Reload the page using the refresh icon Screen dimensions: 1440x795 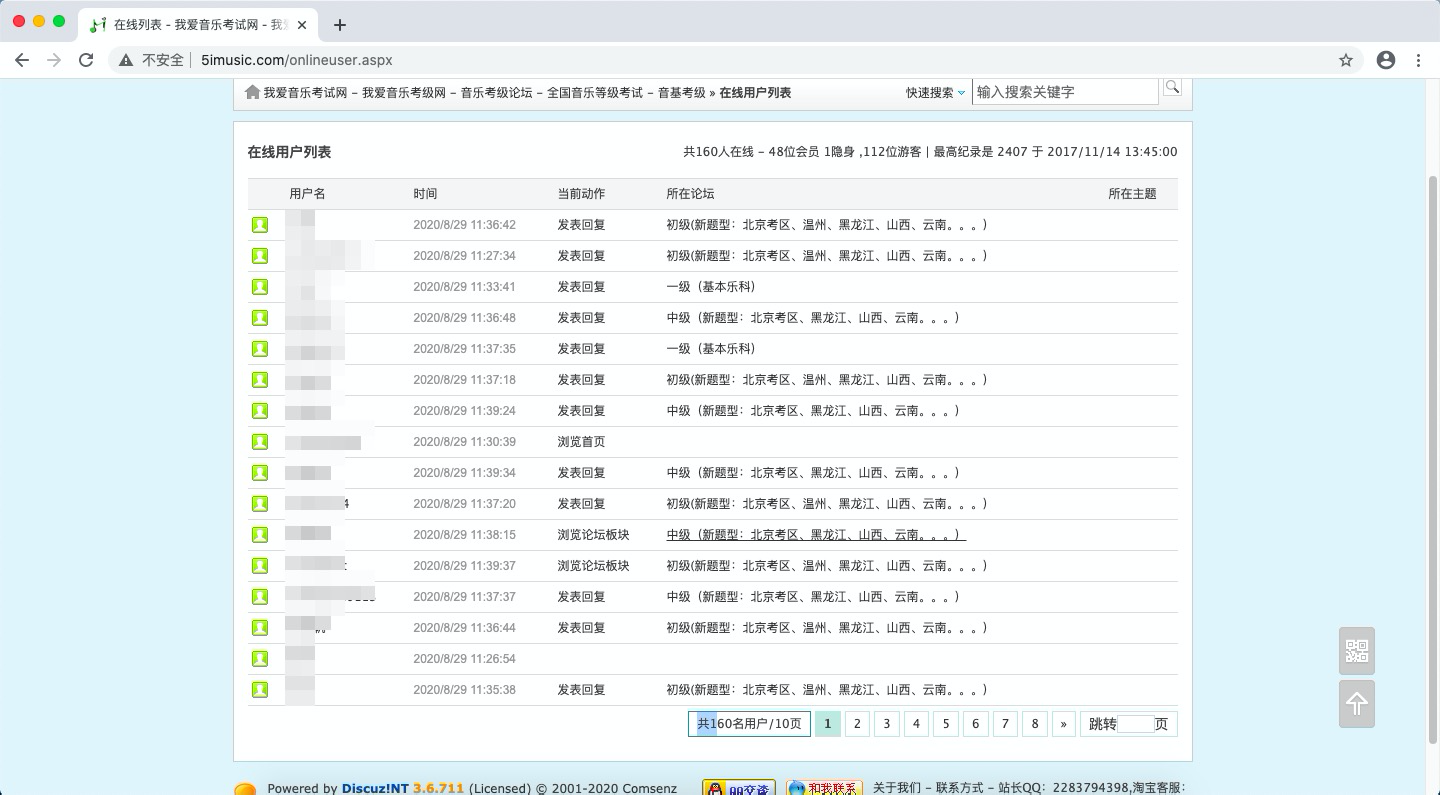click(86, 60)
